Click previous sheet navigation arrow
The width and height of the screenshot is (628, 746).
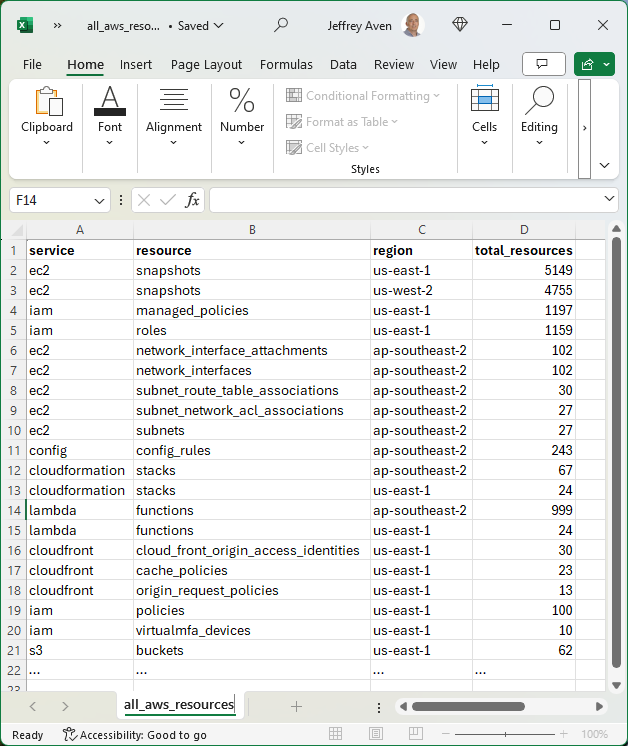(32, 707)
